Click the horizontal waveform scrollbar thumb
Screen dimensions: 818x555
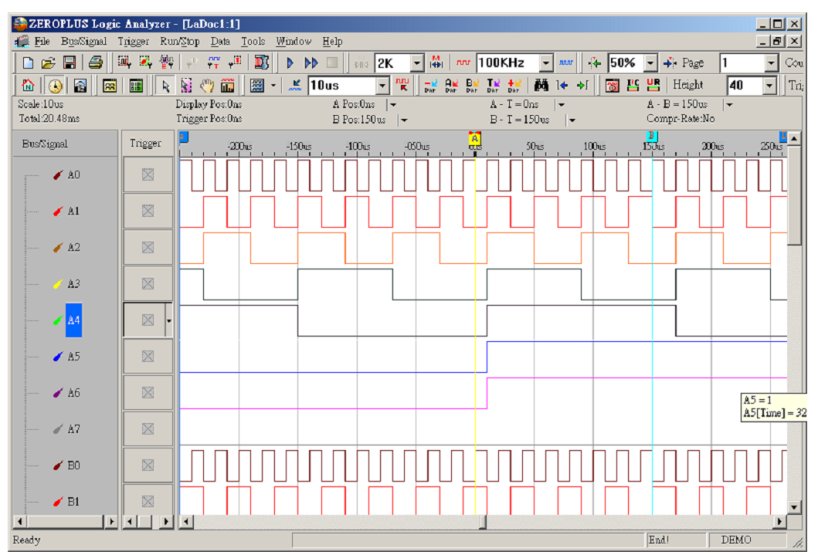pos(483,521)
